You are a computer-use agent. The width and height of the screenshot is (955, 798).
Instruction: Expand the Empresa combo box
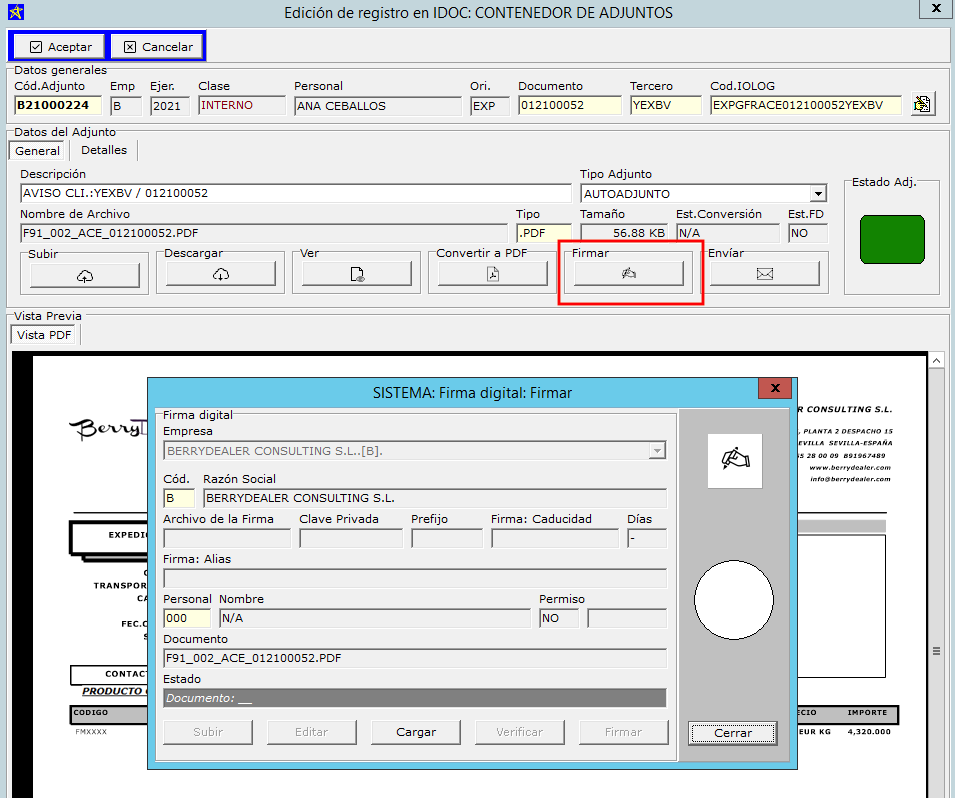pos(657,451)
